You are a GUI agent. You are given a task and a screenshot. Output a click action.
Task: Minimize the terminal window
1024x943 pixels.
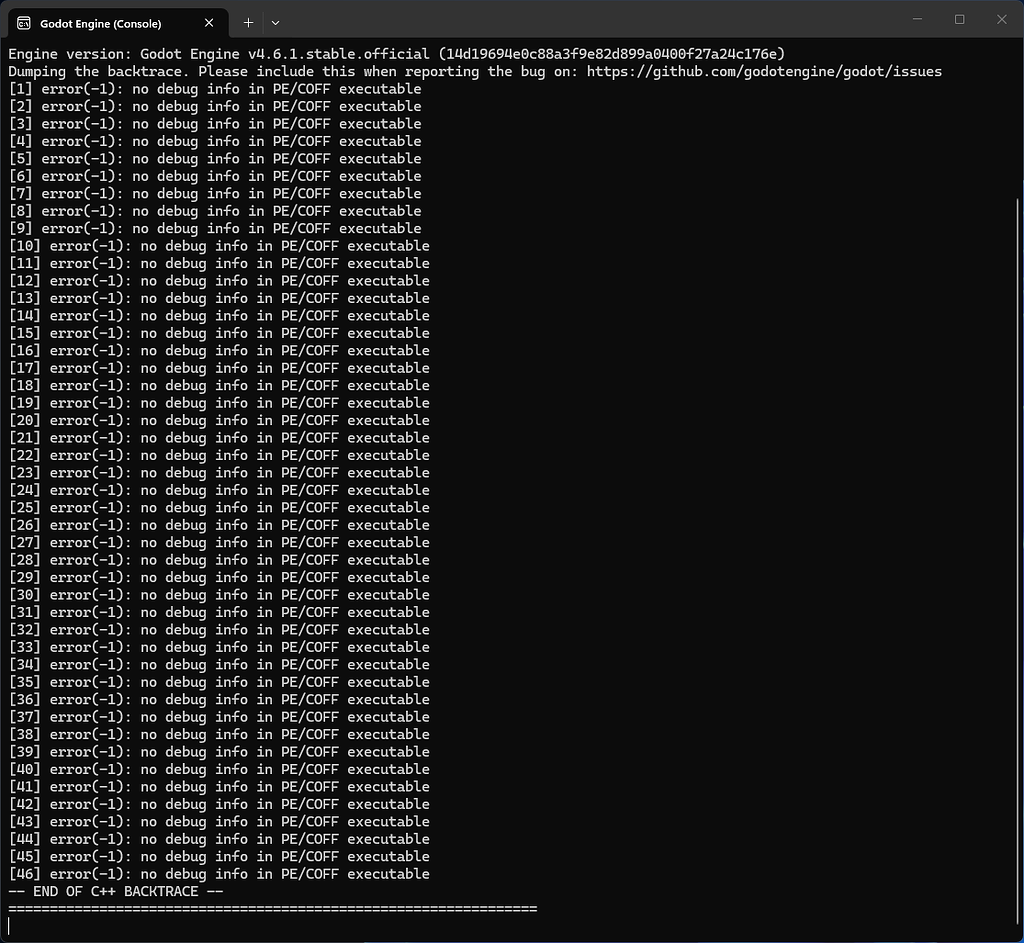point(918,20)
